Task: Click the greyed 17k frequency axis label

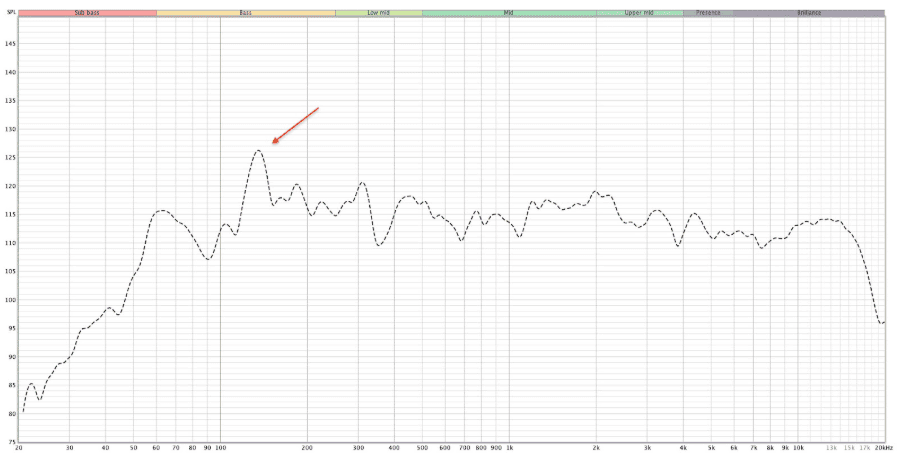Action: point(864,448)
